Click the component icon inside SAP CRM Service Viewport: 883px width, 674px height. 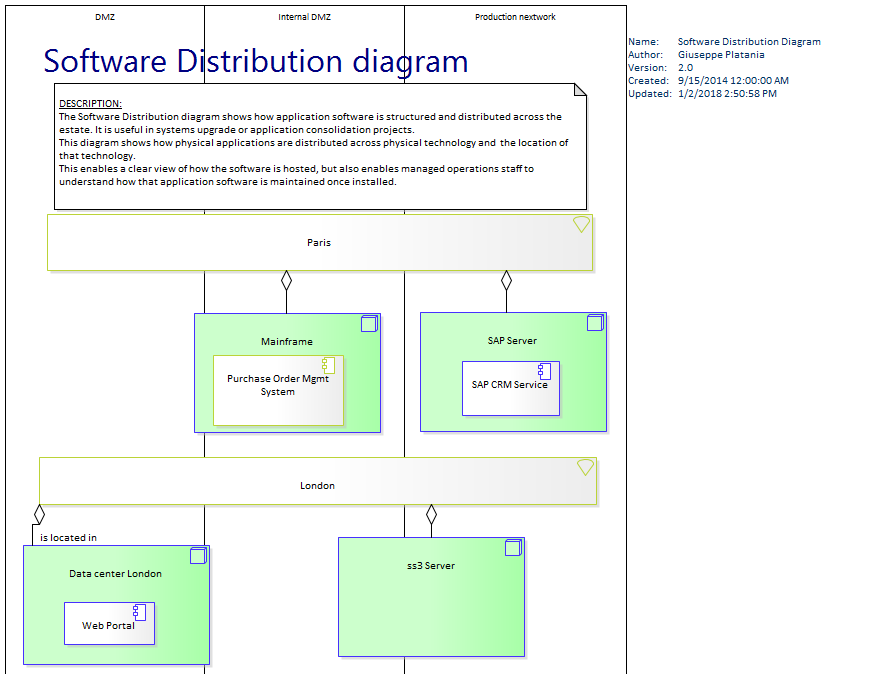(x=545, y=370)
